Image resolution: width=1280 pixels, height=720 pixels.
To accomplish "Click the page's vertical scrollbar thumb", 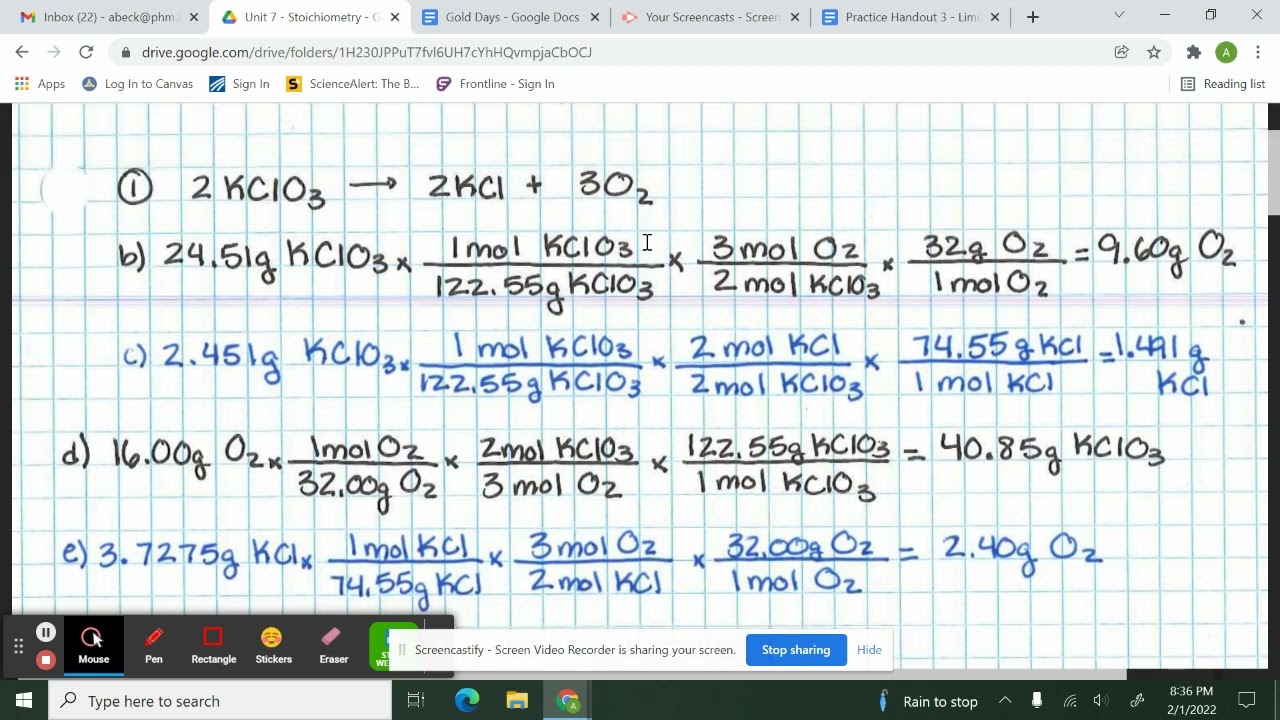I will [1273, 171].
